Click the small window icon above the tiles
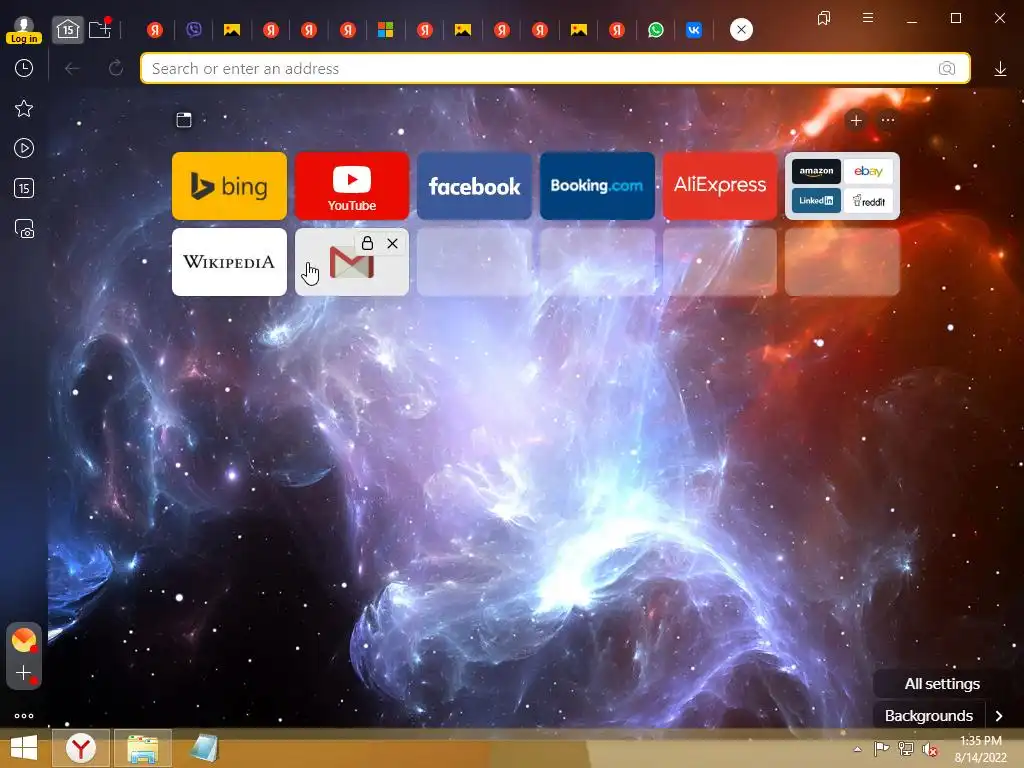1024x768 pixels. (x=184, y=120)
